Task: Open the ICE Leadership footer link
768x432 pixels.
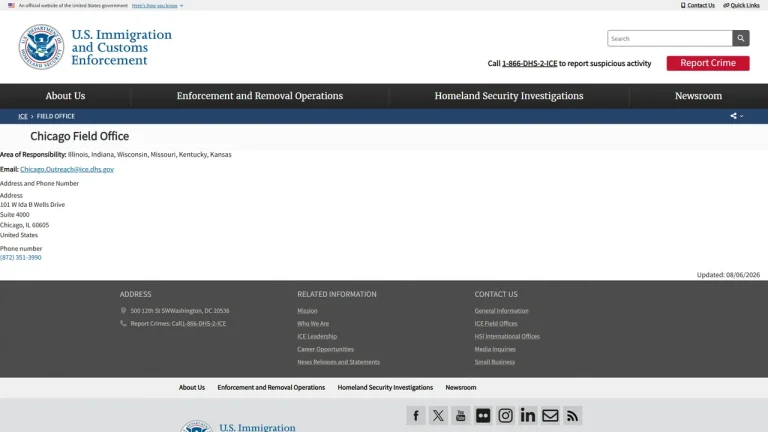Action: click(317, 336)
